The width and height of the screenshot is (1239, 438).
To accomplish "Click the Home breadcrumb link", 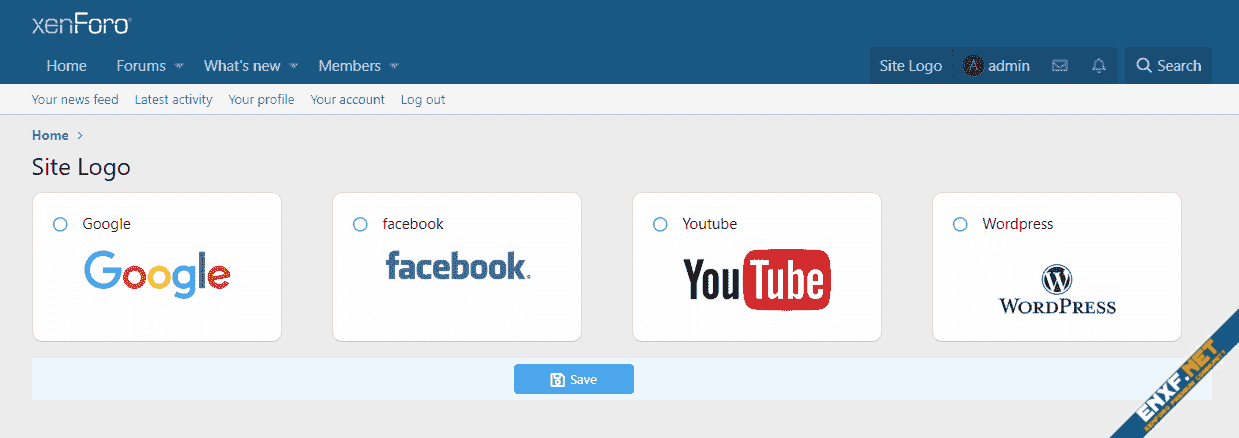I will coord(50,135).
